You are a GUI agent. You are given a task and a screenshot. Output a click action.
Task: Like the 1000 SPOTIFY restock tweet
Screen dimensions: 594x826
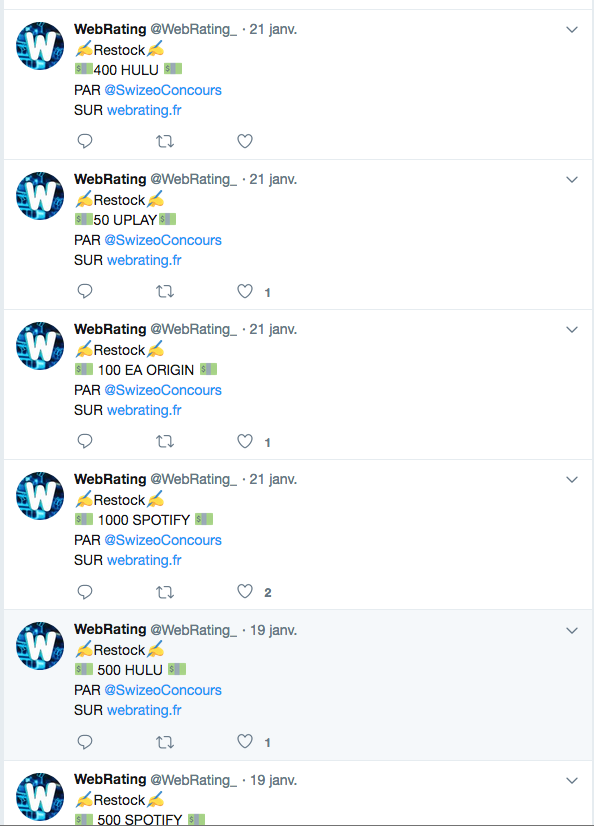pyautogui.click(x=245, y=592)
